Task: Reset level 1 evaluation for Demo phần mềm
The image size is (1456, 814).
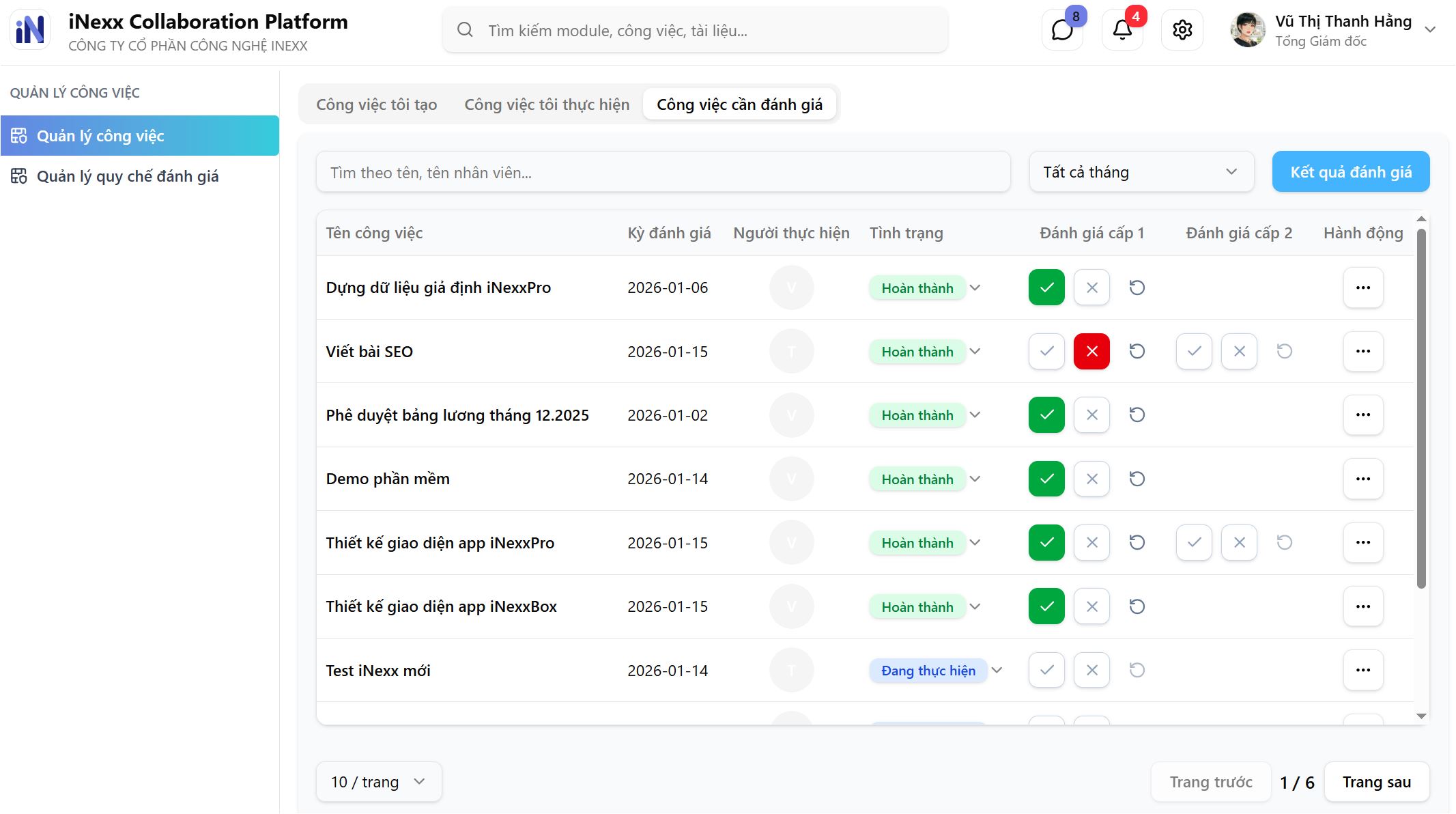Action: 1137,479
